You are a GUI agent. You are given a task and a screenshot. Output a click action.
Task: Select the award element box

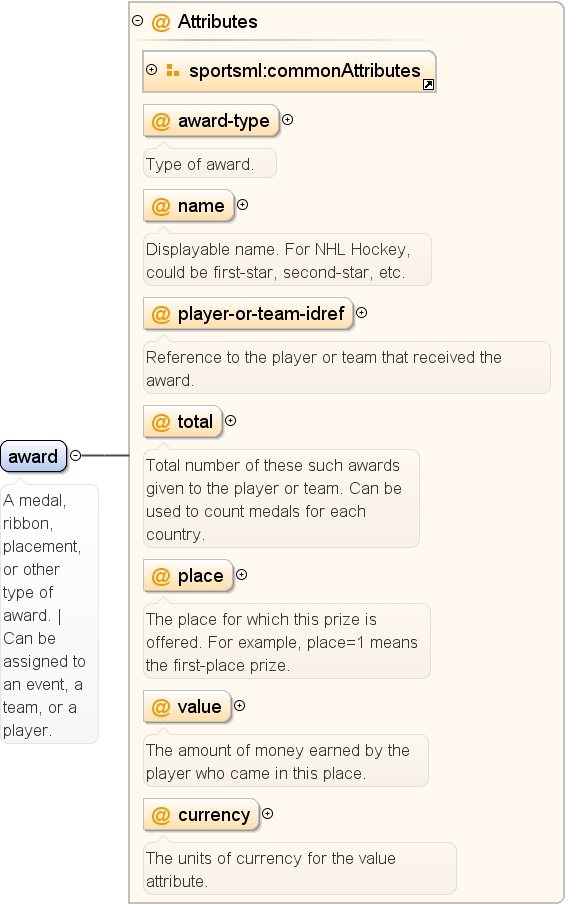coord(33,456)
